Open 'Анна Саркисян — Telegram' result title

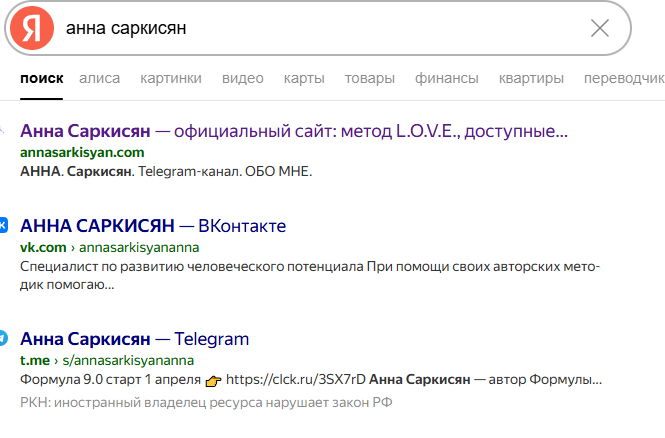134,339
